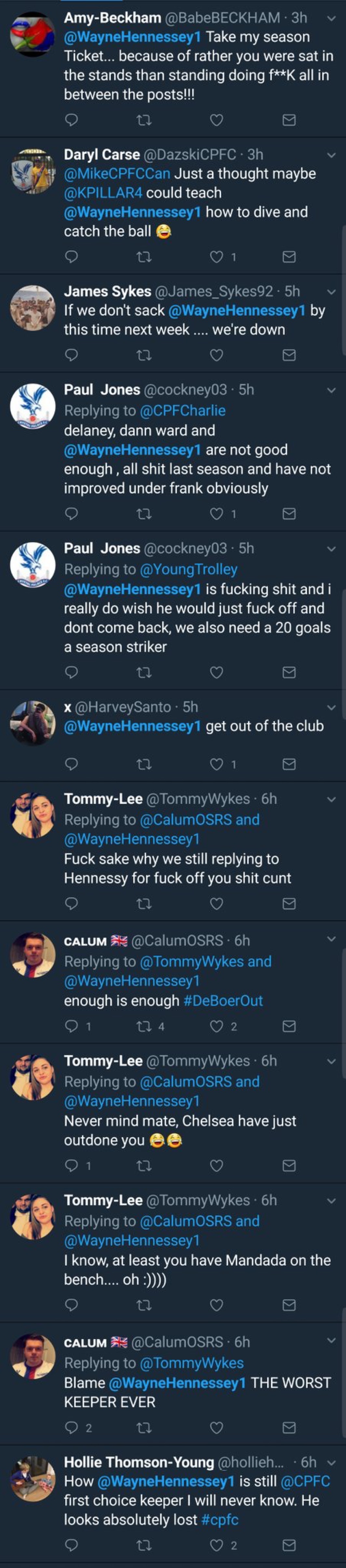
Task: Visit the @KPILLAR4 profile mention
Action: [103, 193]
